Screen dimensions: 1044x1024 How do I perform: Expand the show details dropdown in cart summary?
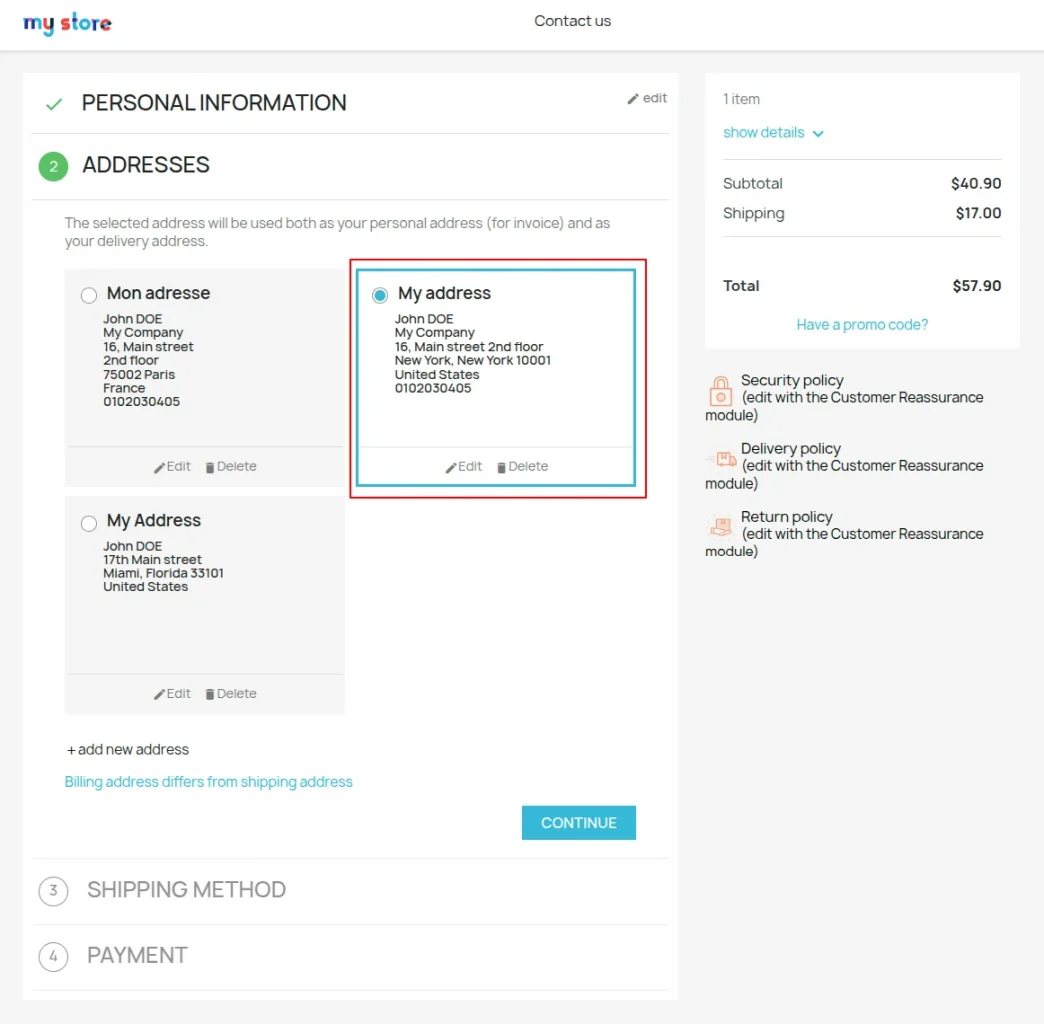[773, 132]
